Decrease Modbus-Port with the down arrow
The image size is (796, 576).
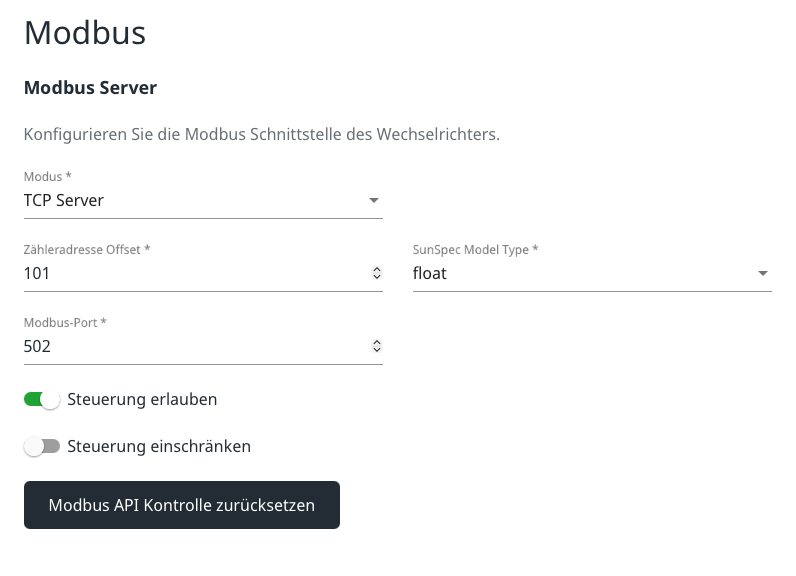tap(377, 350)
